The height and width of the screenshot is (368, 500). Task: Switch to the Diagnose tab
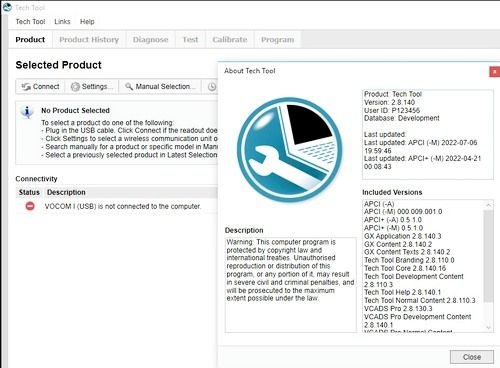coord(150,40)
